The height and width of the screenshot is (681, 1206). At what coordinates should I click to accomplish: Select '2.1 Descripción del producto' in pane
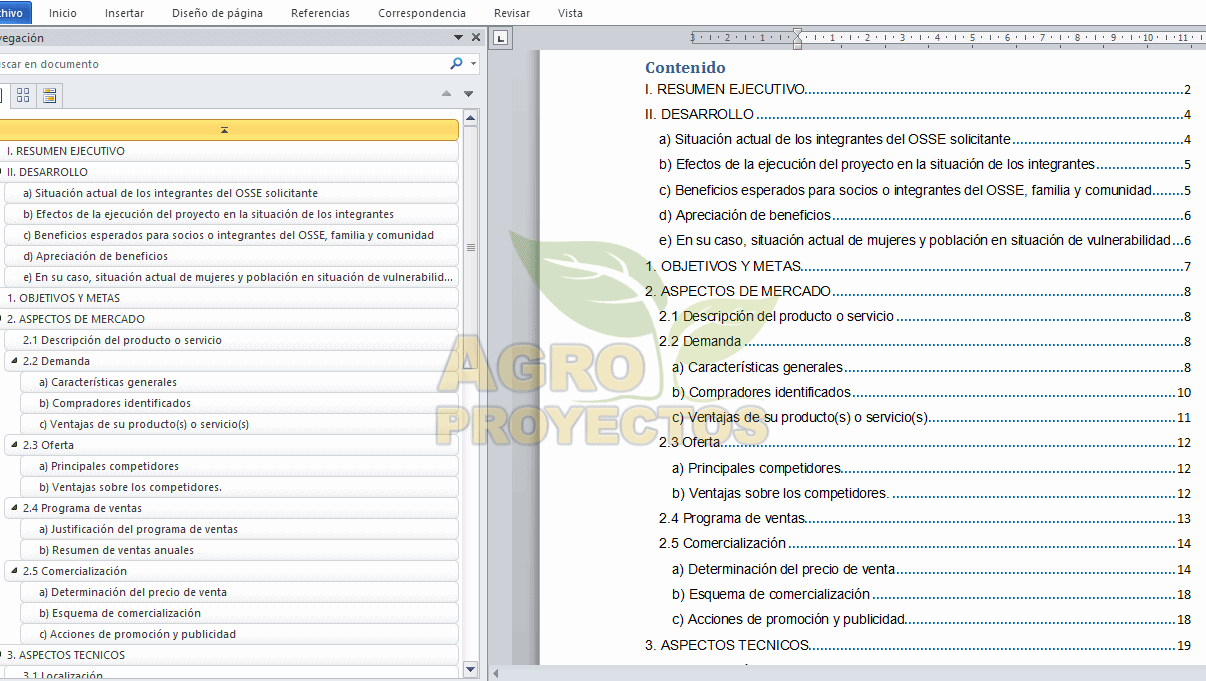232,340
